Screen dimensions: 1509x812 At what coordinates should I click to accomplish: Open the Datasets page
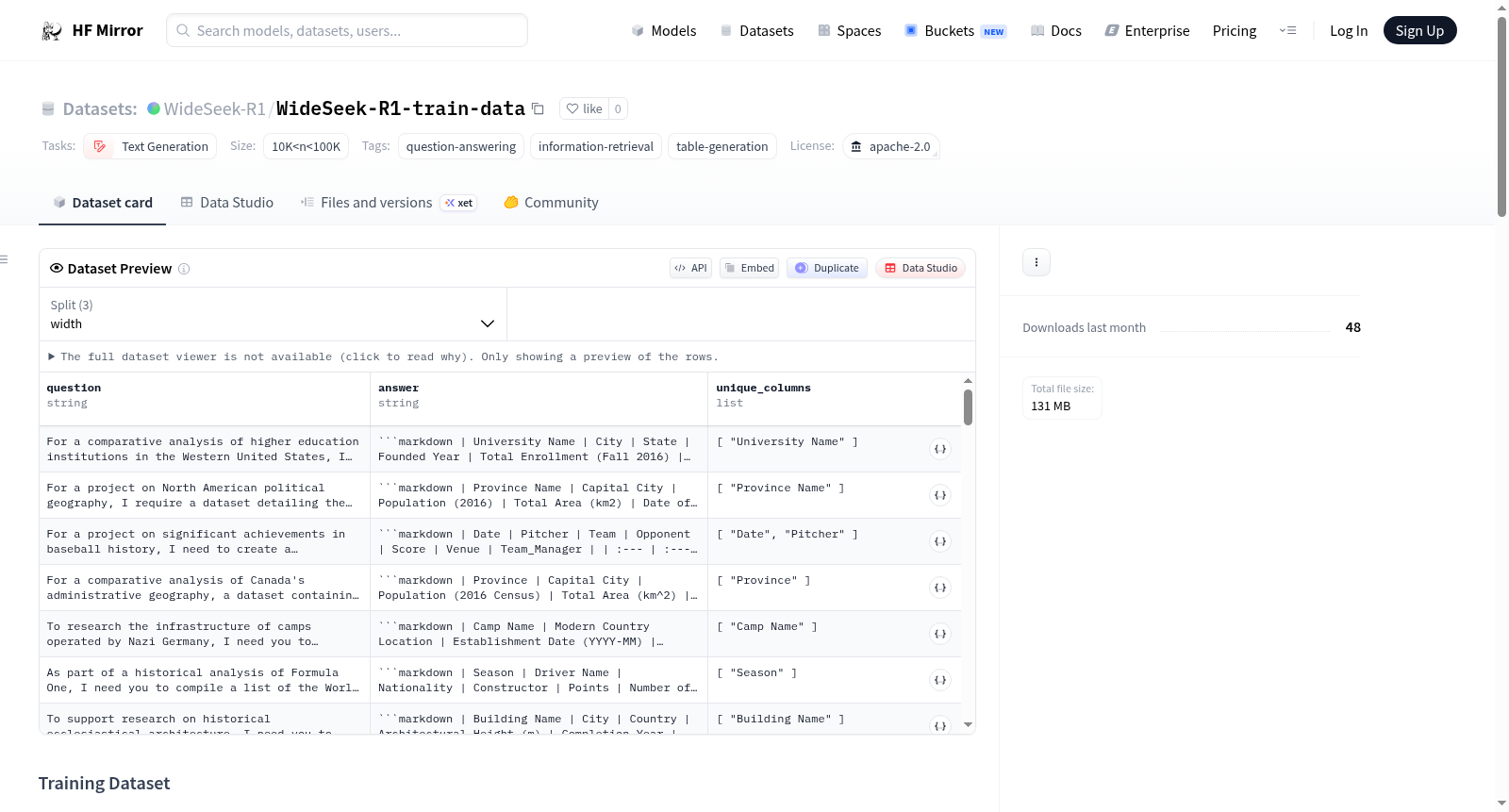(x=756, y=31)
